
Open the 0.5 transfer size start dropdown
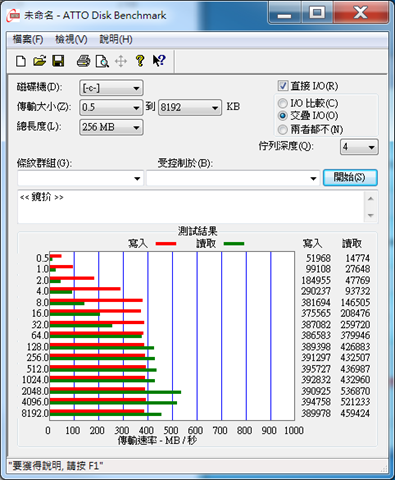[111, 107]
